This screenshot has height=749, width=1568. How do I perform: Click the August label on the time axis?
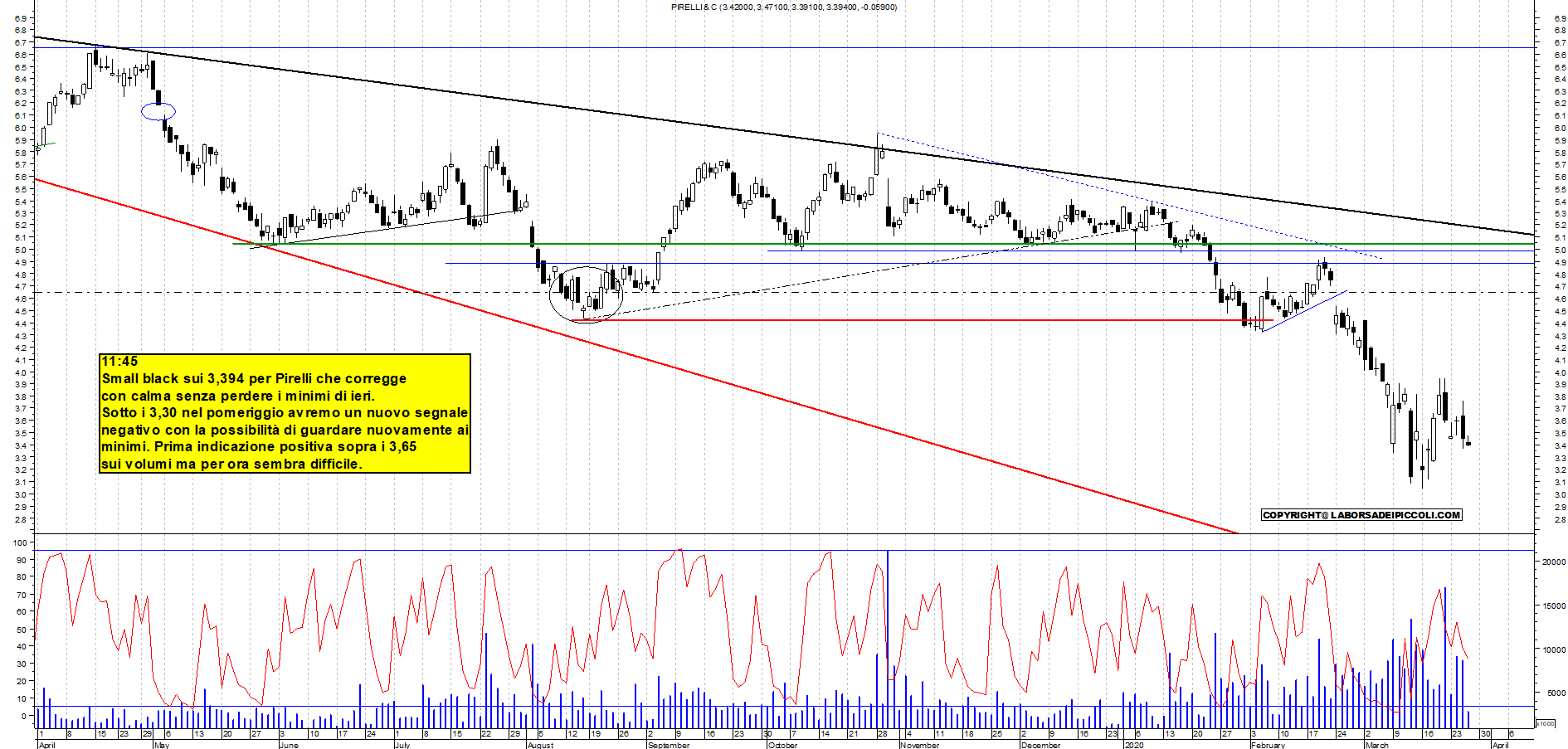(x=540, y=745)
